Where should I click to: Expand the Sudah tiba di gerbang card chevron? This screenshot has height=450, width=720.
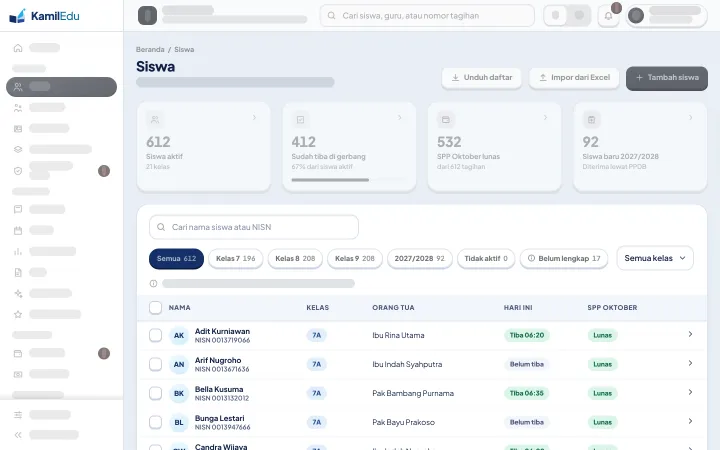pyautogui.click(x=400, y=118)
